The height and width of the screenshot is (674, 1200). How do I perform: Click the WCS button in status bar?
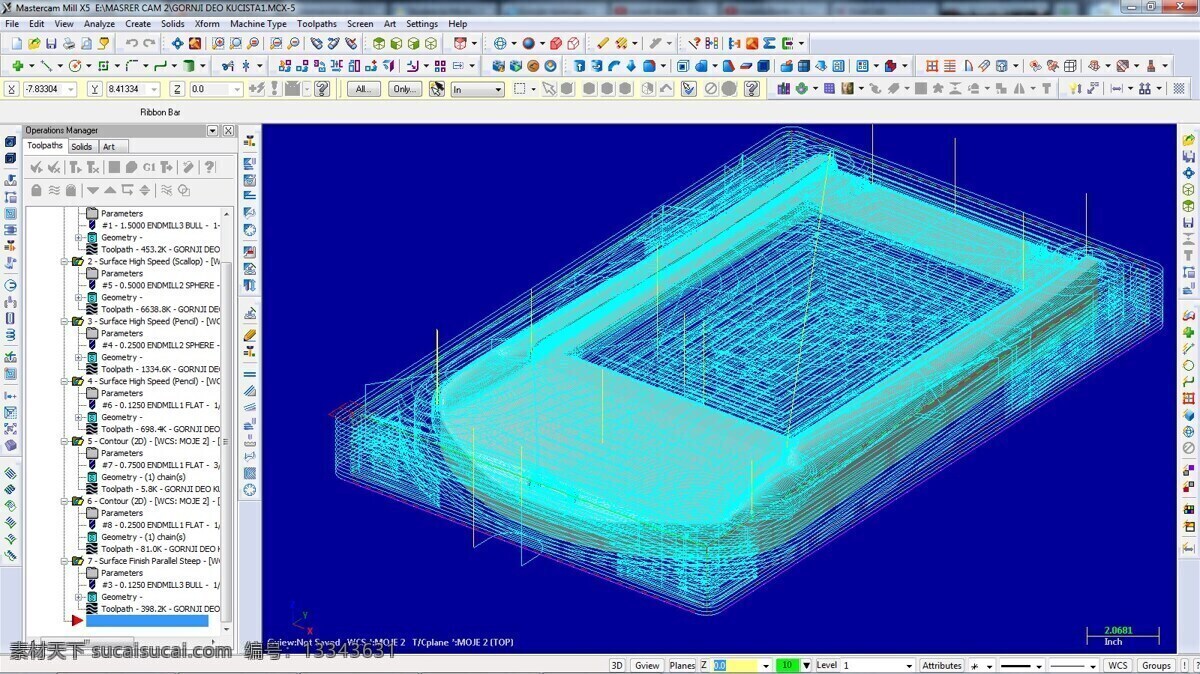click(x=1118, y=665)
